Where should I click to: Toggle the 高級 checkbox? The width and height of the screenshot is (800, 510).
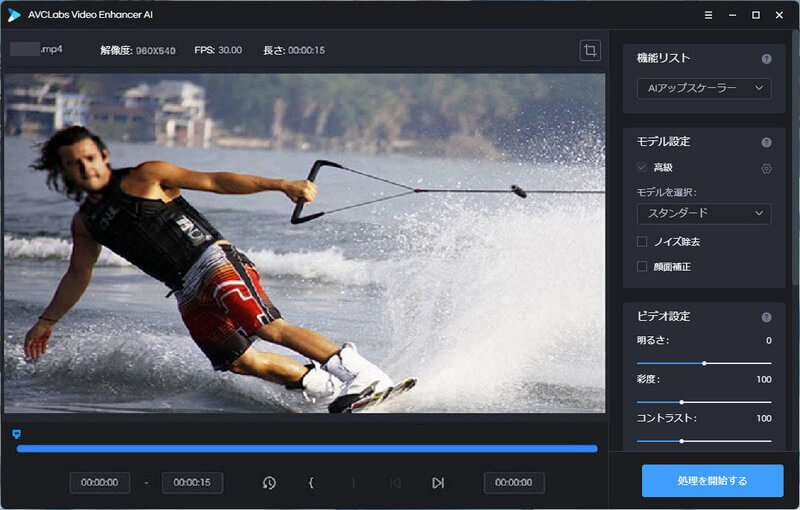point(642,167)
